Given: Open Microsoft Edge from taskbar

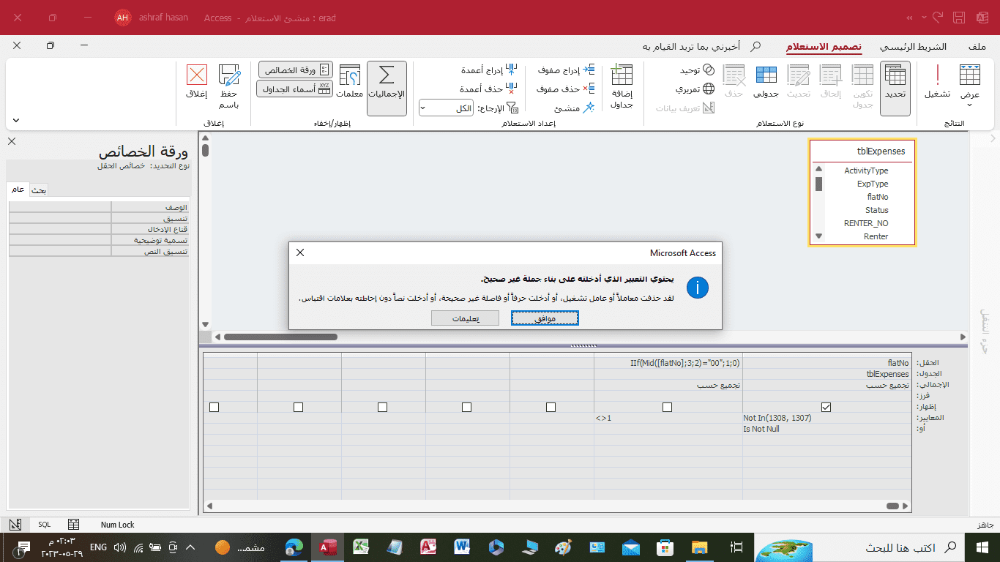Looking at the screenshot, I should [x=294, y=547].
